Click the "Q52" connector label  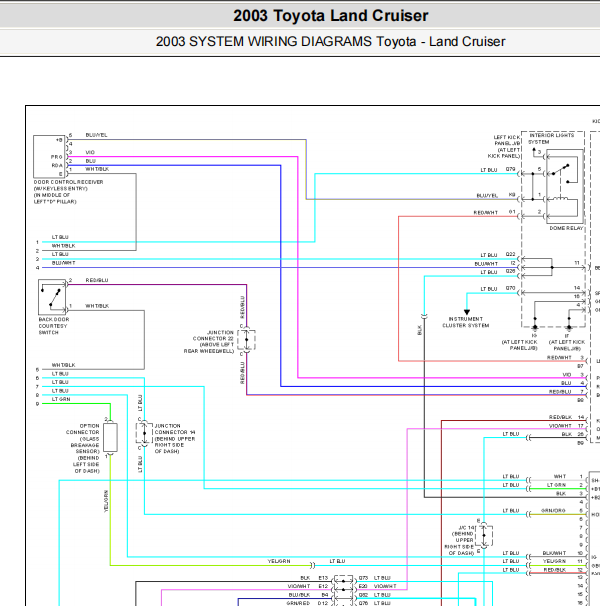(363, 595)
